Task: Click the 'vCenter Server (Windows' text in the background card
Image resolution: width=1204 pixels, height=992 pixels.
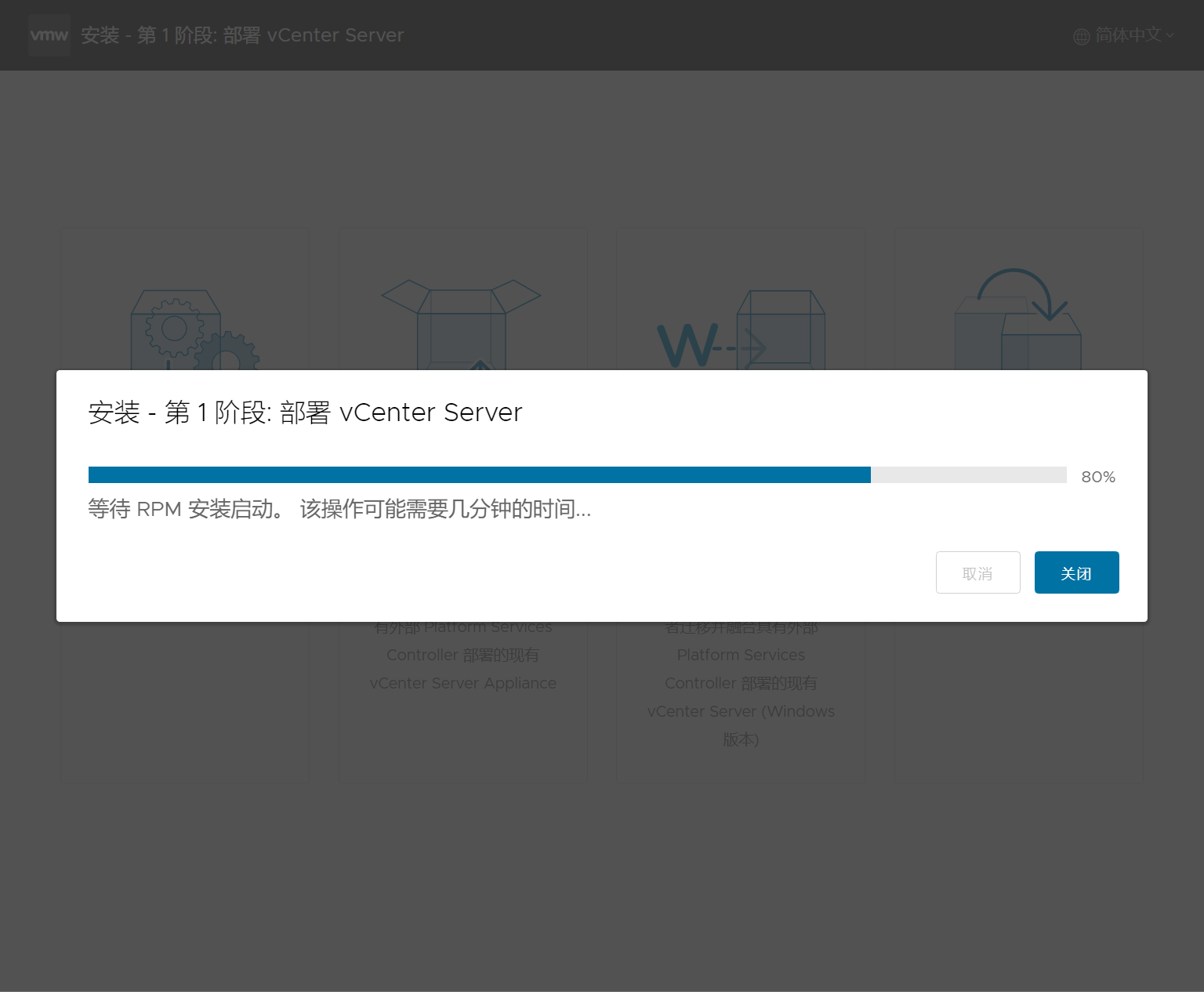Action: point(741,711)
